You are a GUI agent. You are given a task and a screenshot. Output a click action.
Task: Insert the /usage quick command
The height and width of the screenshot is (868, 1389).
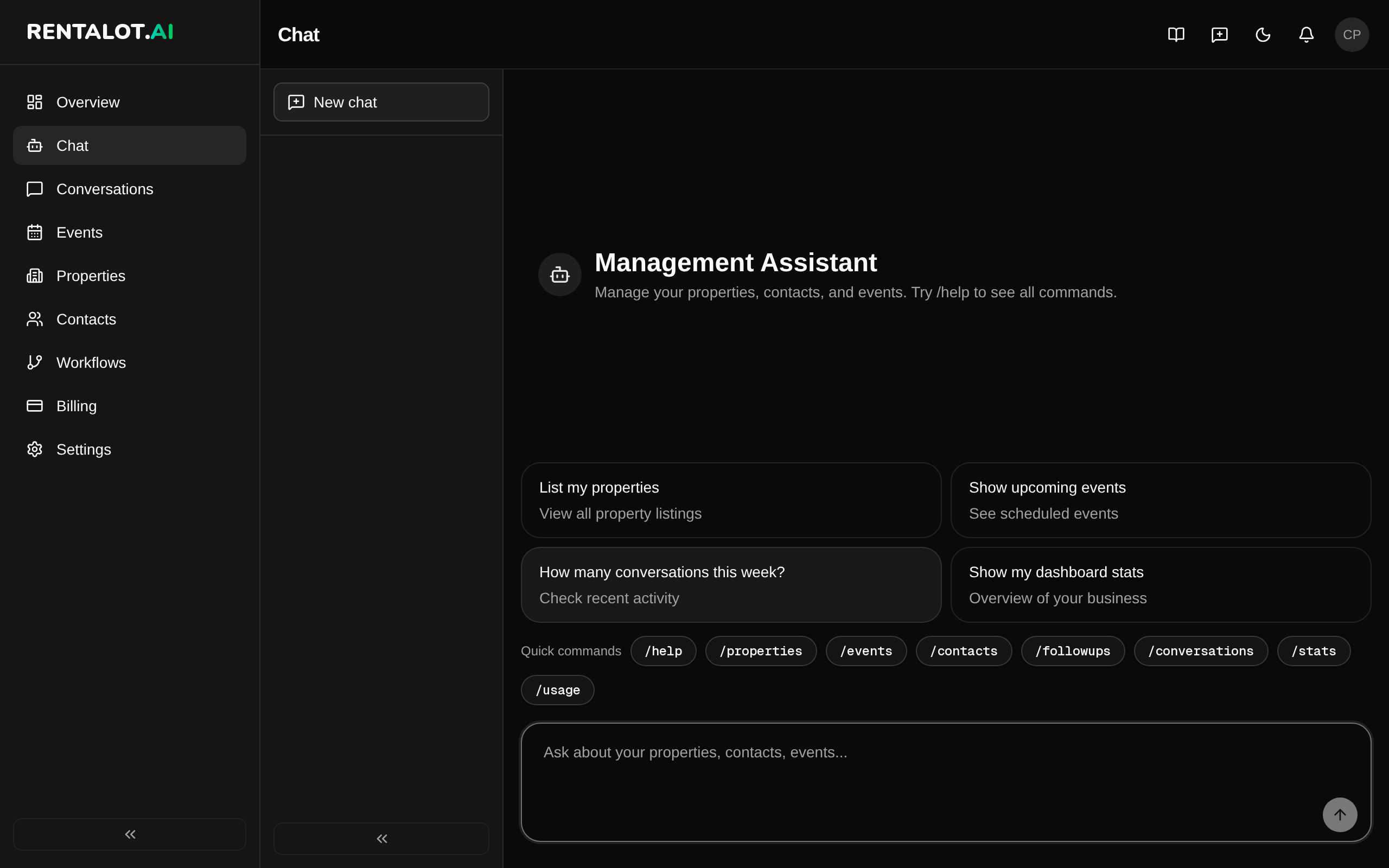[x=557, y=690]
